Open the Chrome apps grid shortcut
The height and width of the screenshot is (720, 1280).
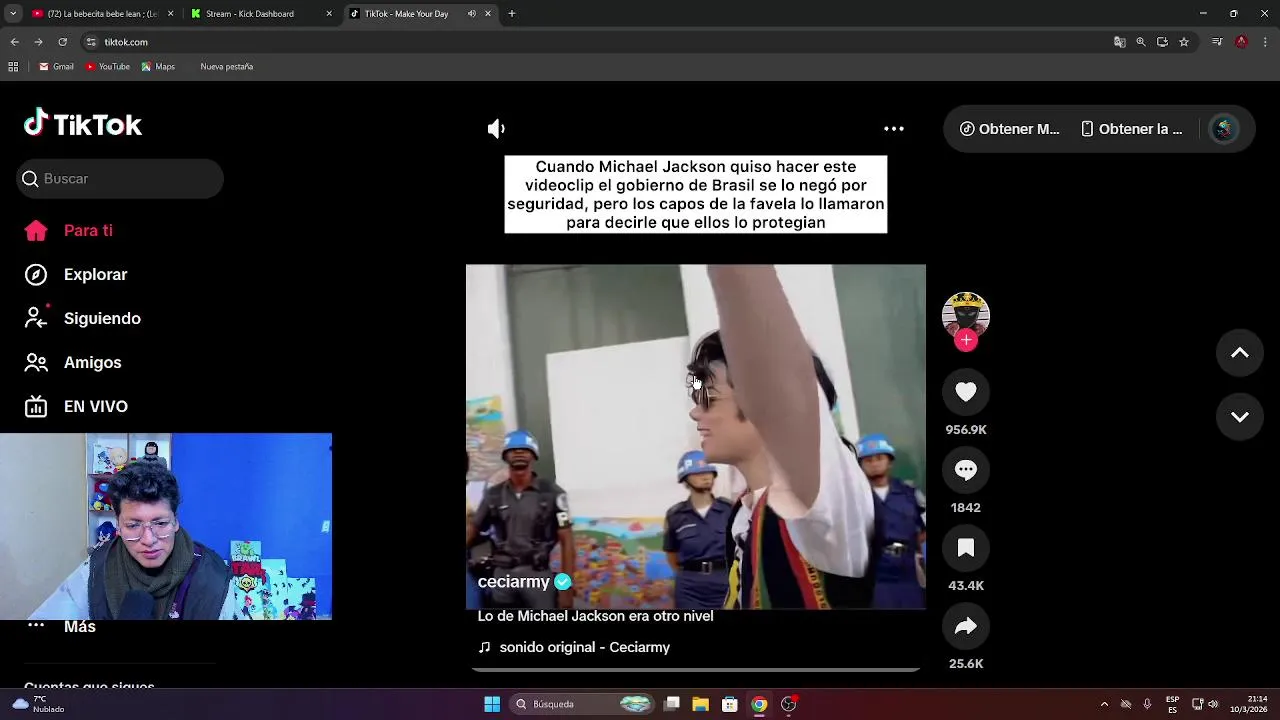[13, 67]
